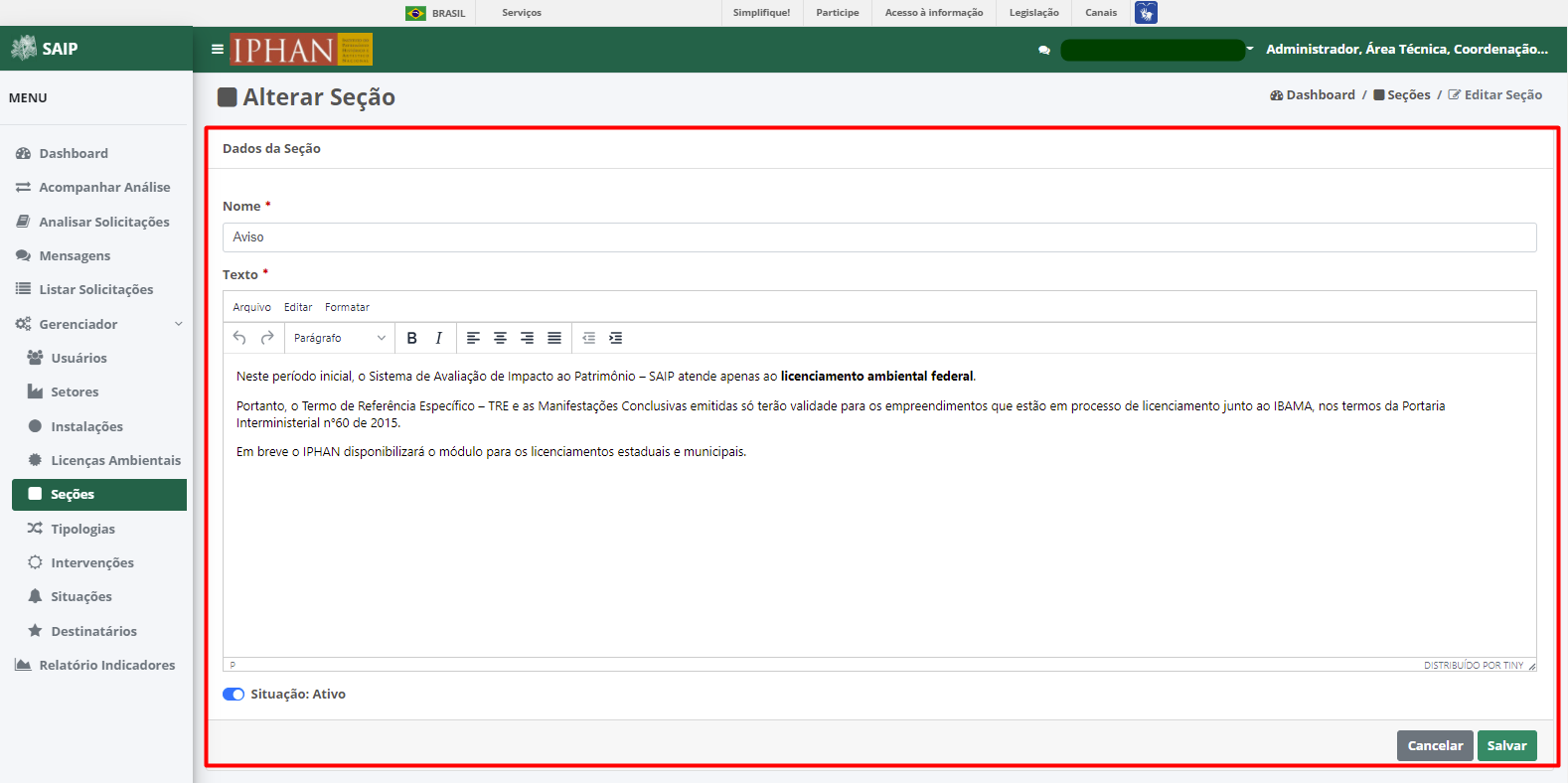The height and width of the screenshot is (783, 1568).
Task: Open Acesso à informação link
Action: tap(934, 13)
